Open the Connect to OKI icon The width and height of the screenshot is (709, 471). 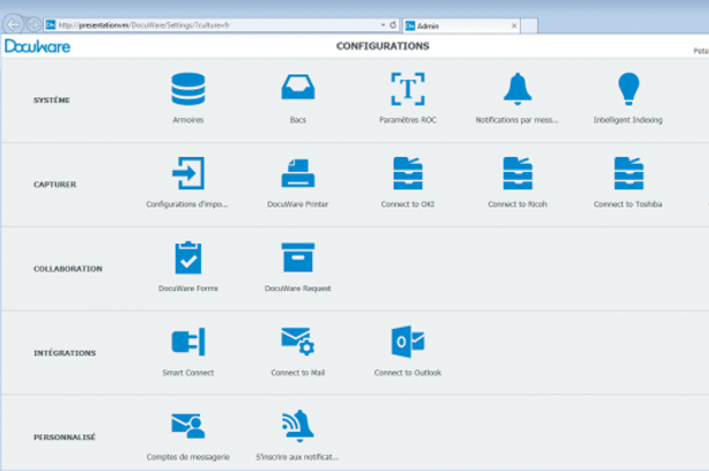tap(408, 173)
